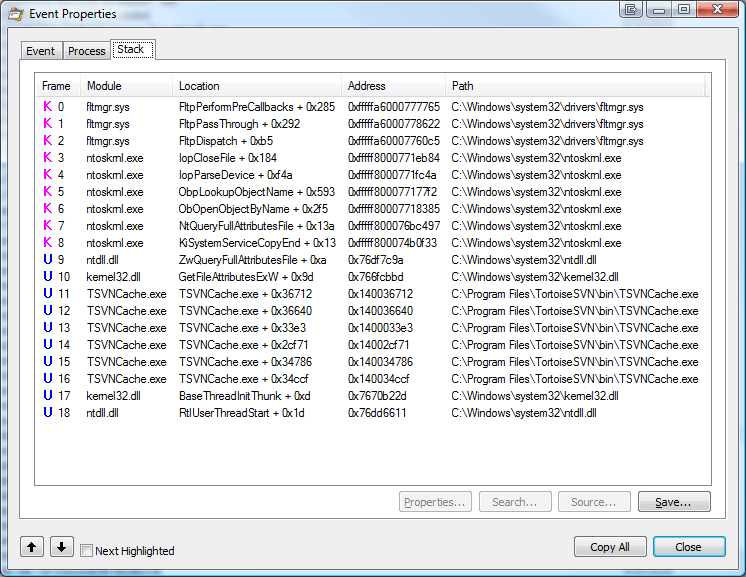746x577 pixels.
Task: Select address '0x1400033e3' cell
Action: coord(381,328)
